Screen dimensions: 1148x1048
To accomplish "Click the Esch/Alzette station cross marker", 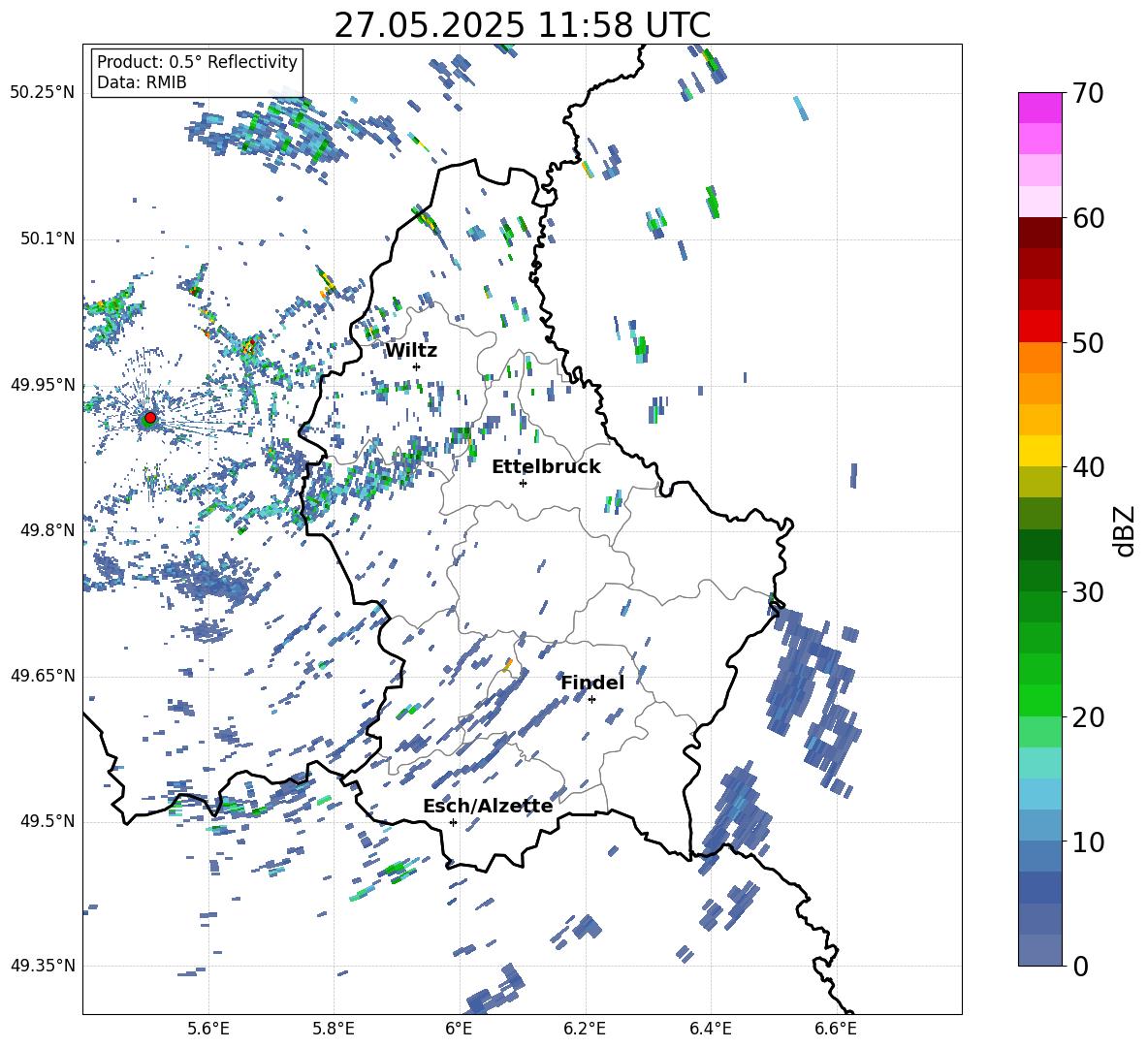I will pos(453,822).
